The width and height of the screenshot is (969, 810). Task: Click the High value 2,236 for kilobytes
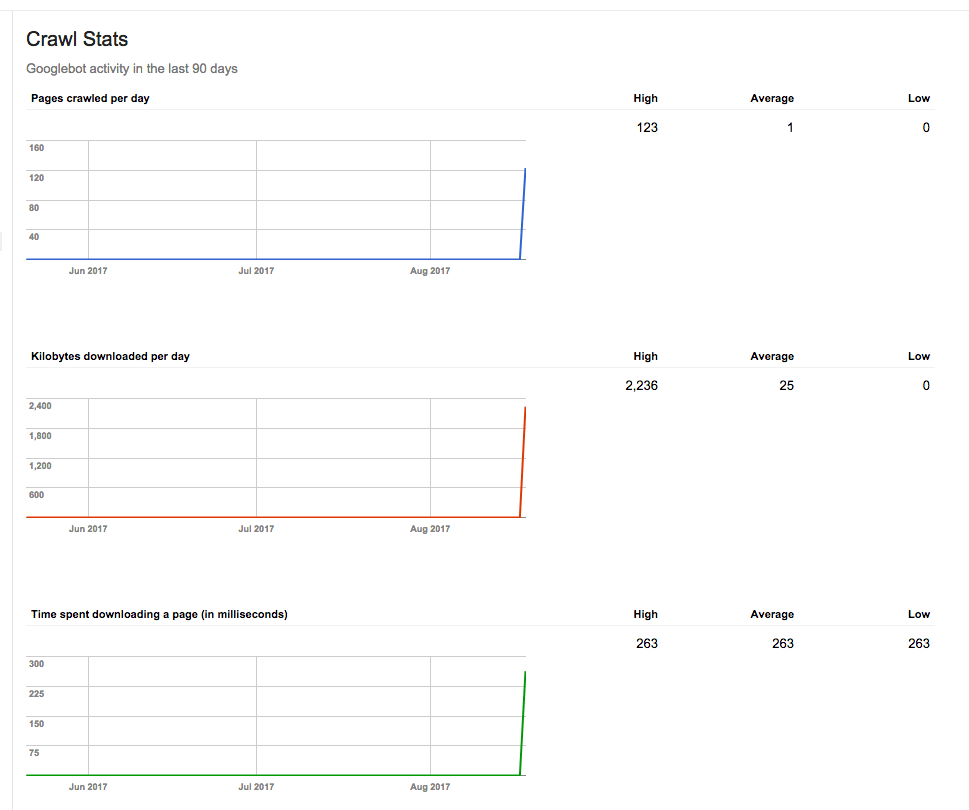pyautogui.click(x=641, y=386)
